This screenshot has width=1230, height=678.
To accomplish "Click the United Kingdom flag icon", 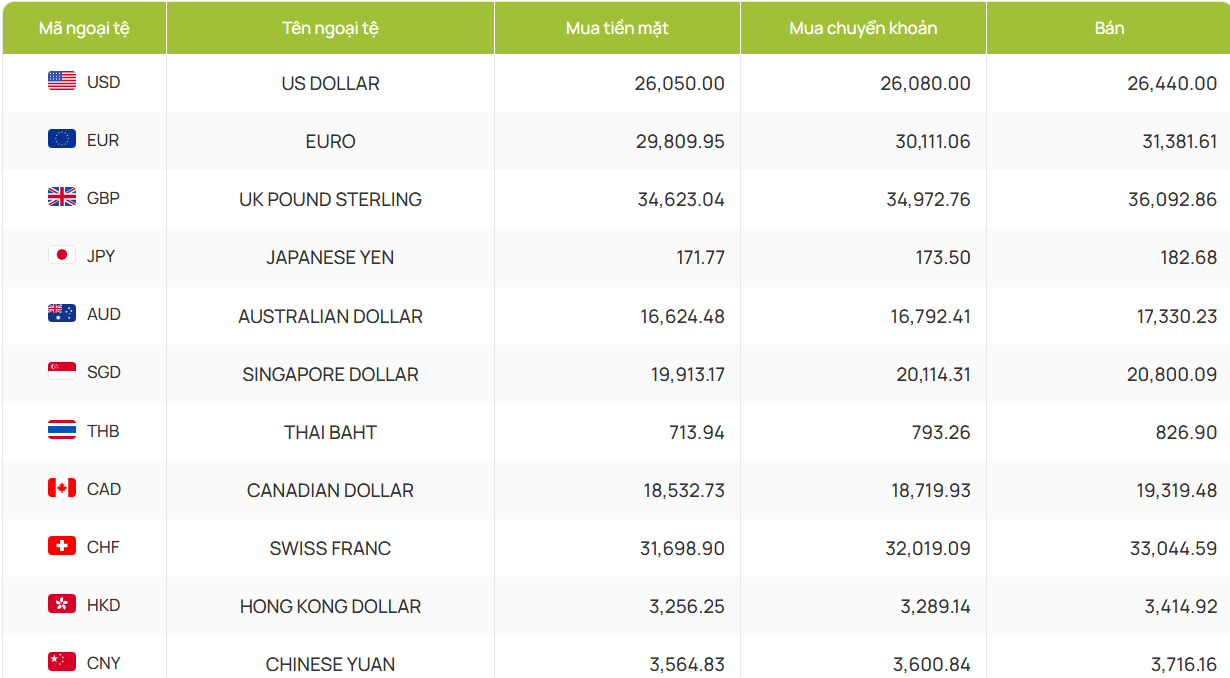I will point(62,197).
